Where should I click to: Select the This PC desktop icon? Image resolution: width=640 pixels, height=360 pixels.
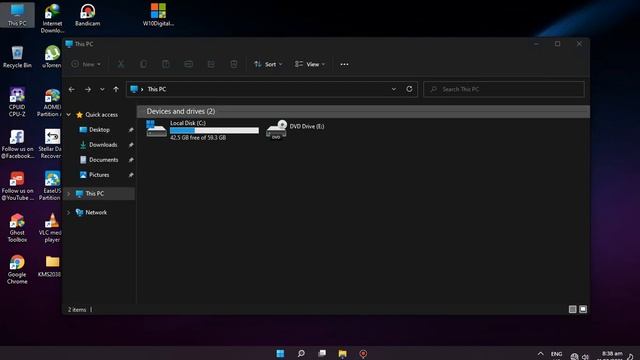[17, 14]
